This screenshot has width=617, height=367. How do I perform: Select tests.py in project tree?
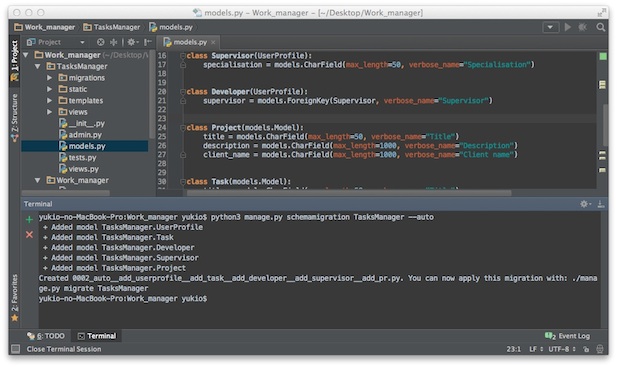pos(78,157)
